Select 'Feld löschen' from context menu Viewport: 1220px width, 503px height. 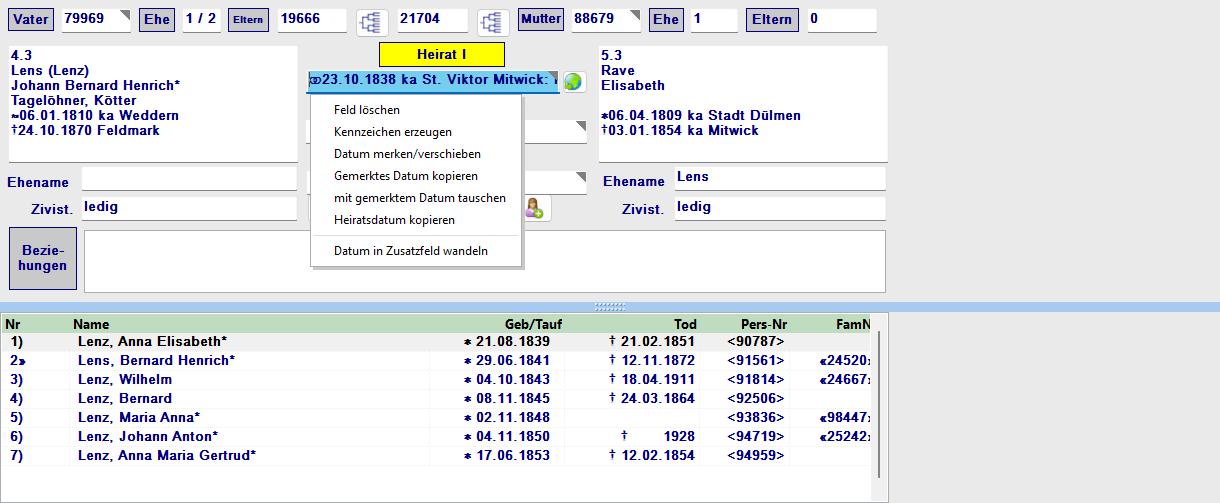[367, 110]
